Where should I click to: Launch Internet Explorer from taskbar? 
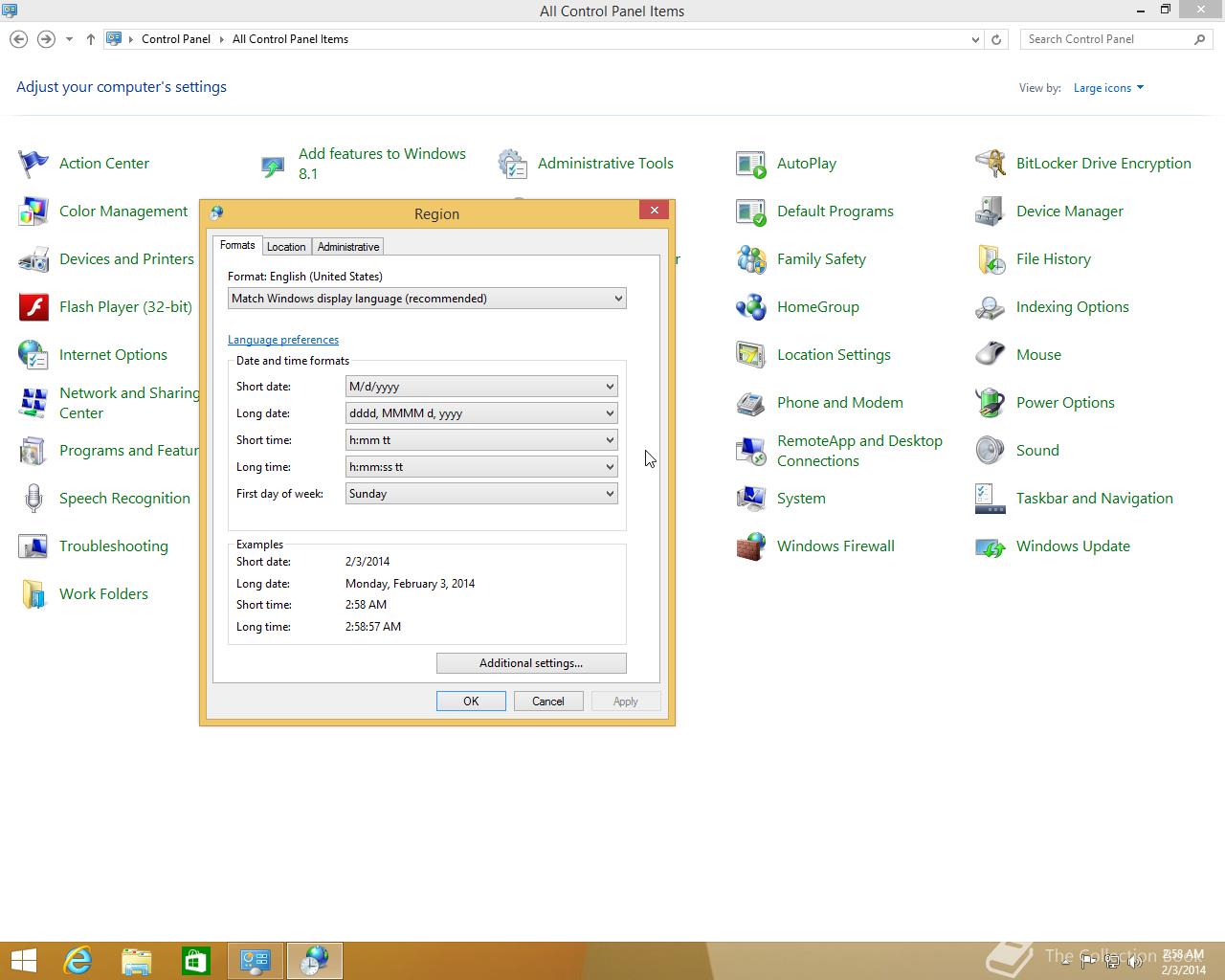(78, 961)
